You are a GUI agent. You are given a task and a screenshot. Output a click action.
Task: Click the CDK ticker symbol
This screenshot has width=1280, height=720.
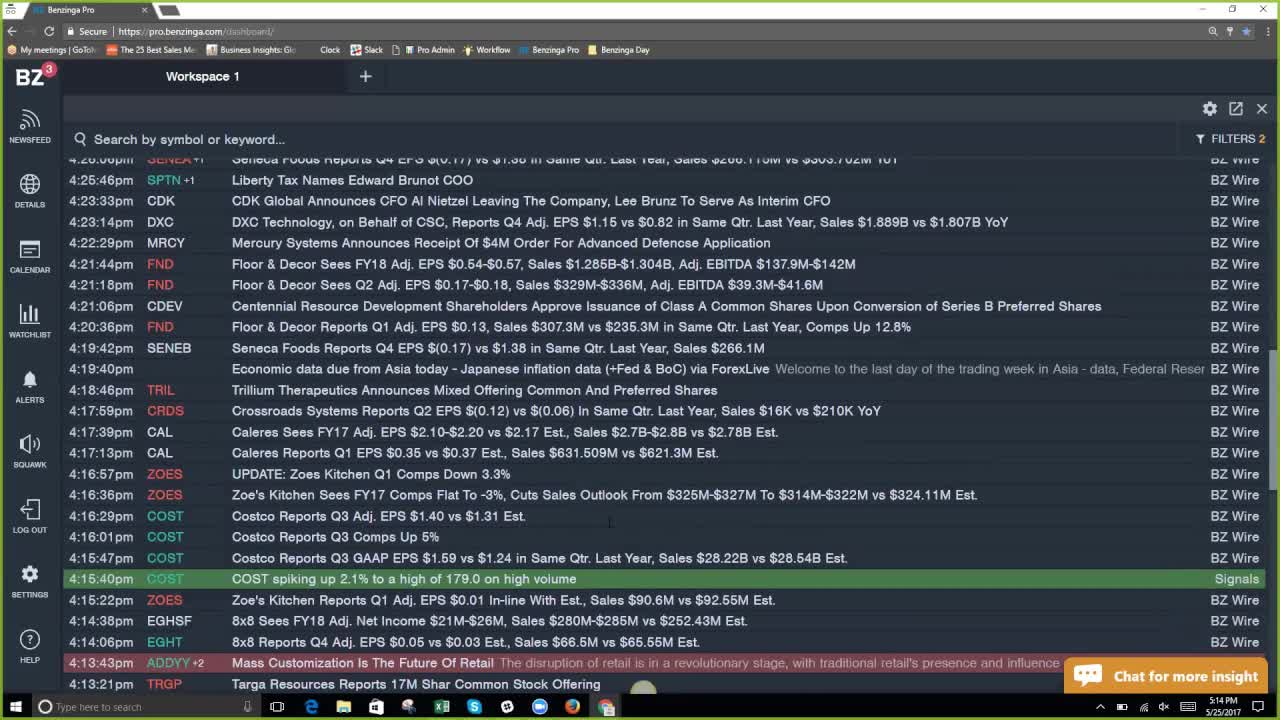161,201
